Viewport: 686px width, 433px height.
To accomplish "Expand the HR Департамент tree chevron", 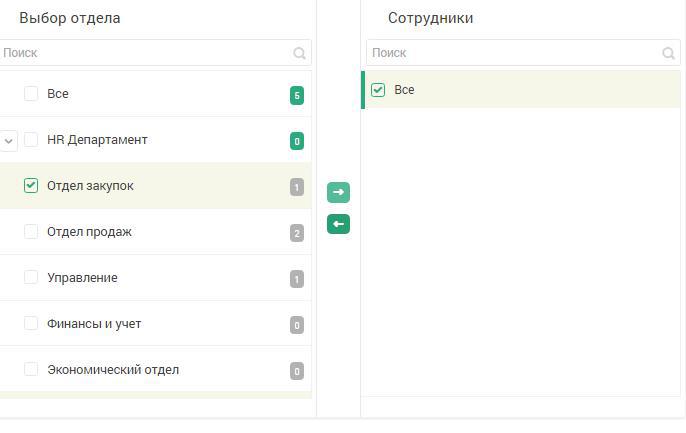I will coord(8,141).
